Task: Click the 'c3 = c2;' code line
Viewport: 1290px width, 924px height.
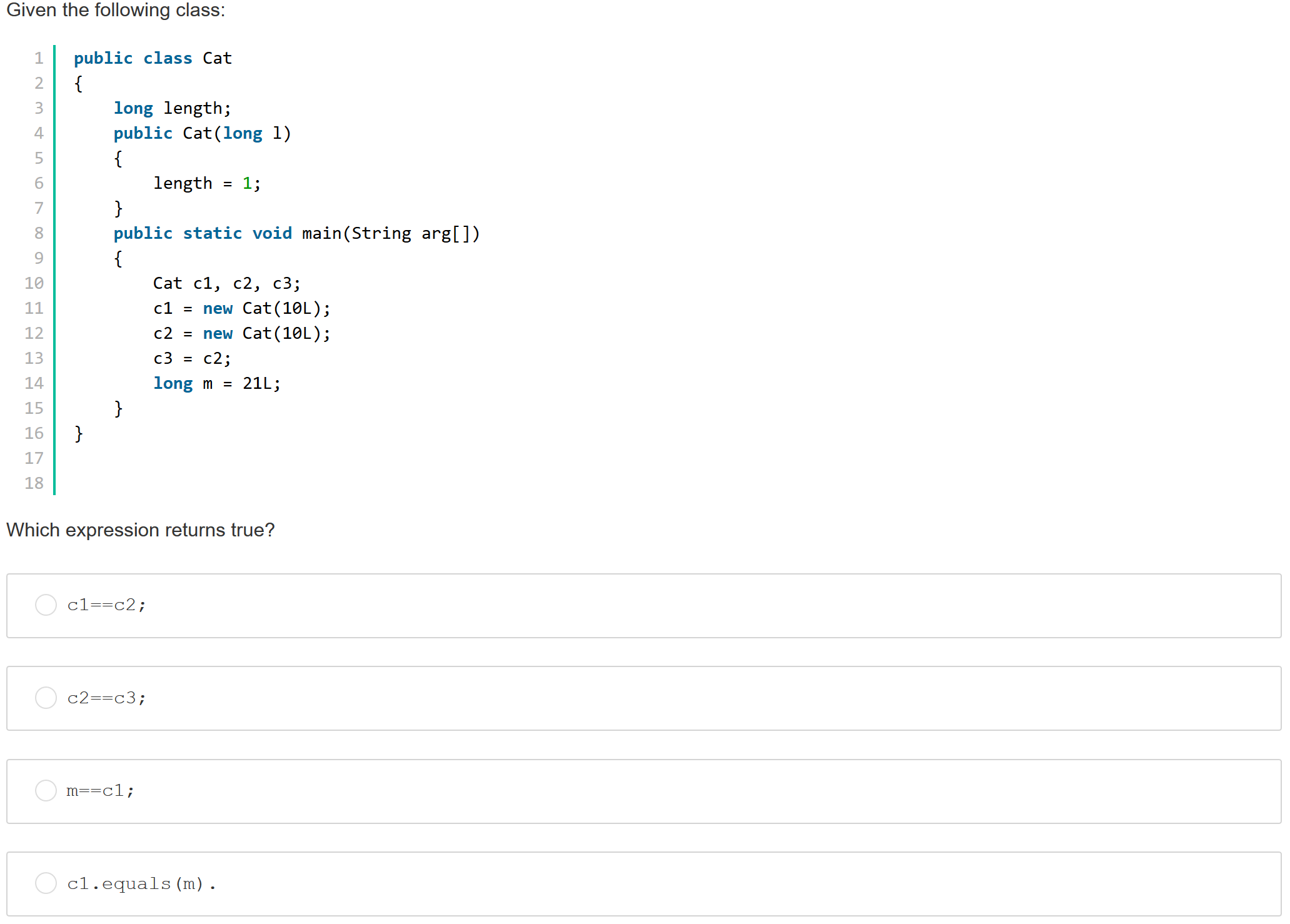Action: click(x=192, y=358)
